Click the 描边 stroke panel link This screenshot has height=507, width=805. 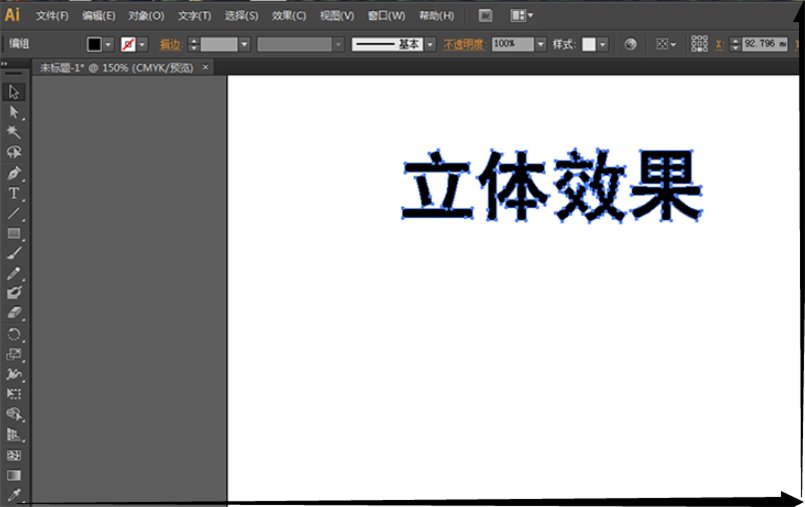[170, 45]
